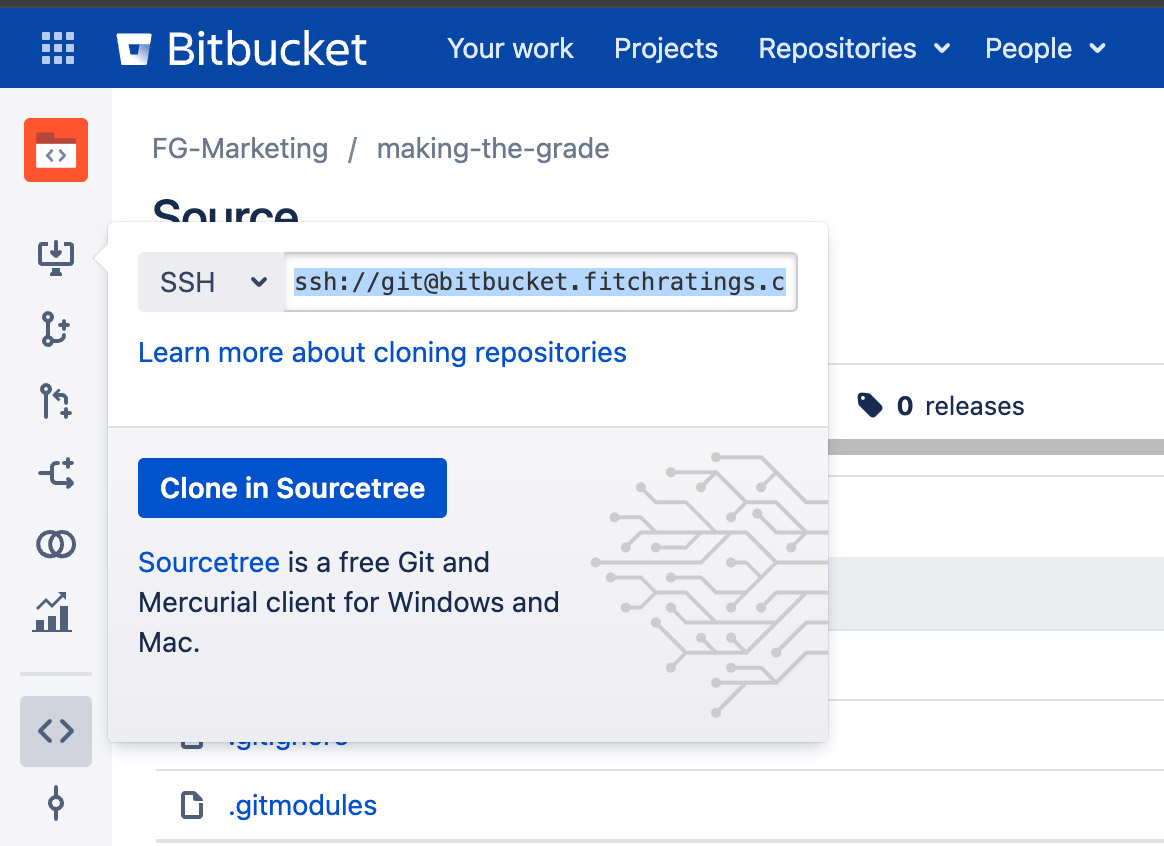1164x846 pixels.
Task: Follow the Sourcetree link
Action: 209,563
